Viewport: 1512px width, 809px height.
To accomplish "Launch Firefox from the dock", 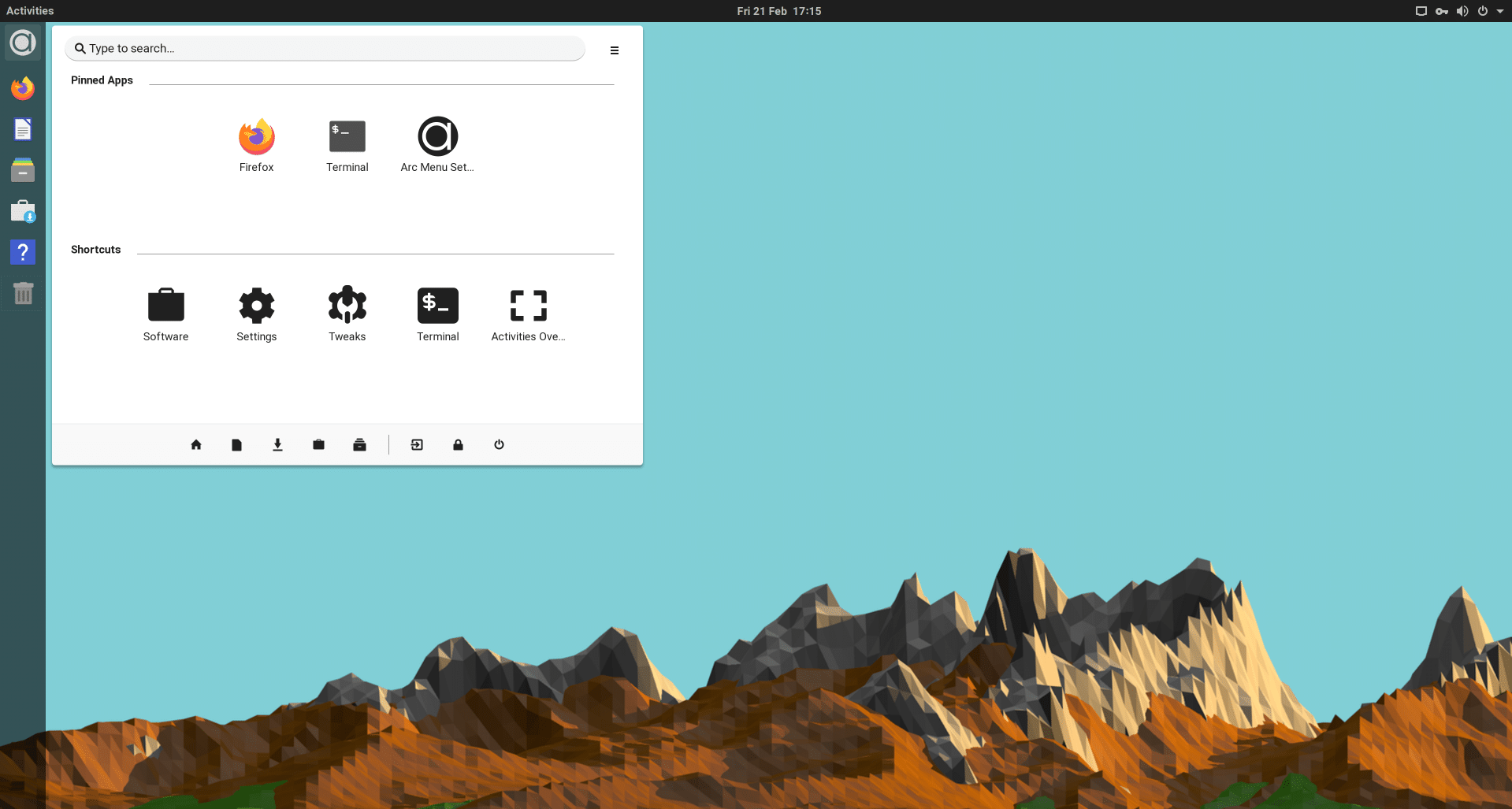I will click(23, 88).
